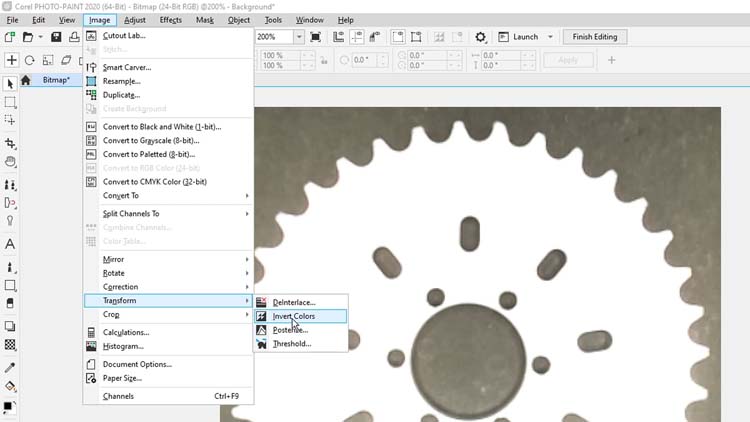Viewport: 750px width, 422px height.
Task: Expand the Crop submenu
Action: click(247, 314)
